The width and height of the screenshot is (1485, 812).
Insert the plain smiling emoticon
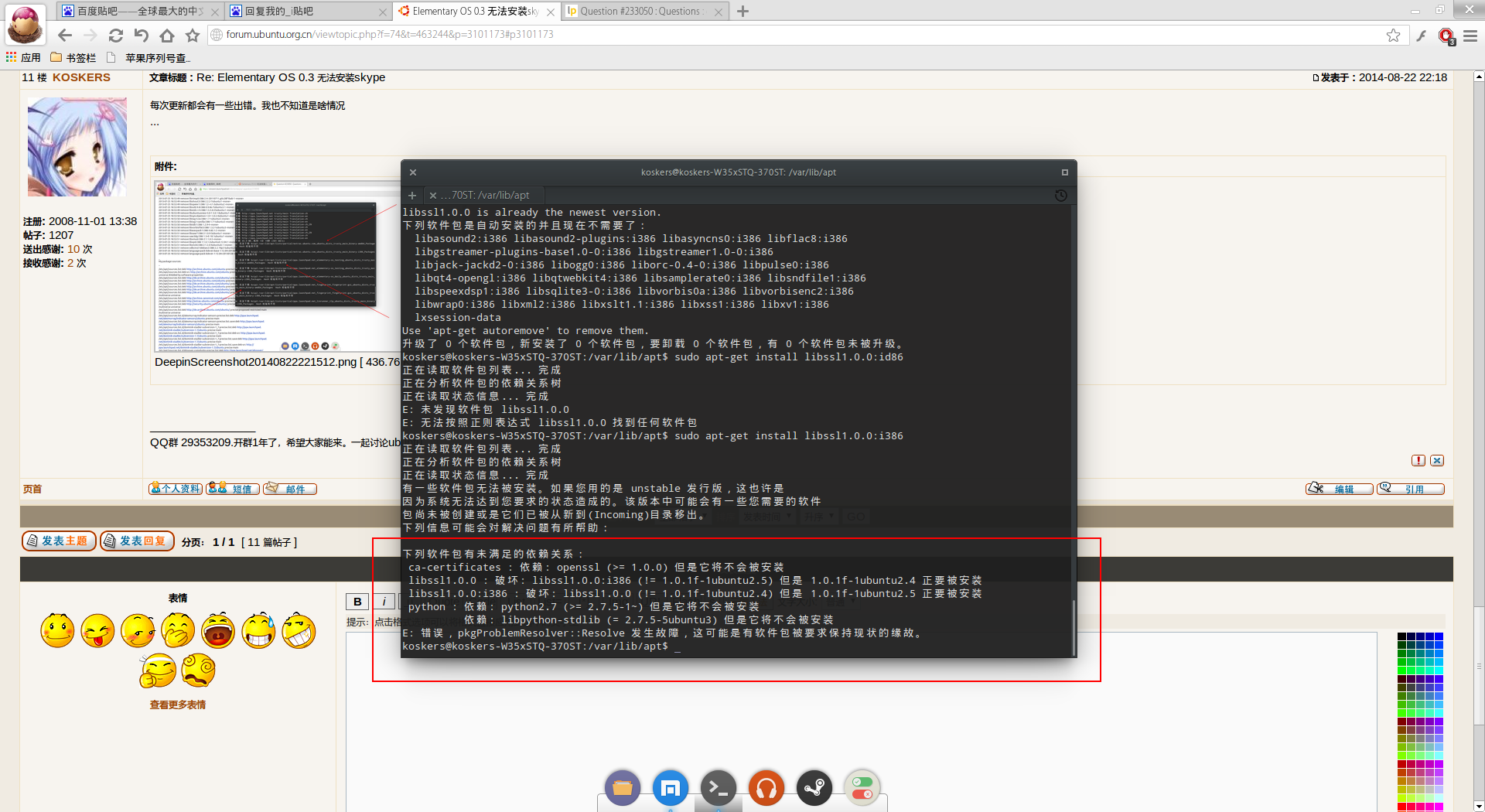pyautogui.click(x=58, y=631)
